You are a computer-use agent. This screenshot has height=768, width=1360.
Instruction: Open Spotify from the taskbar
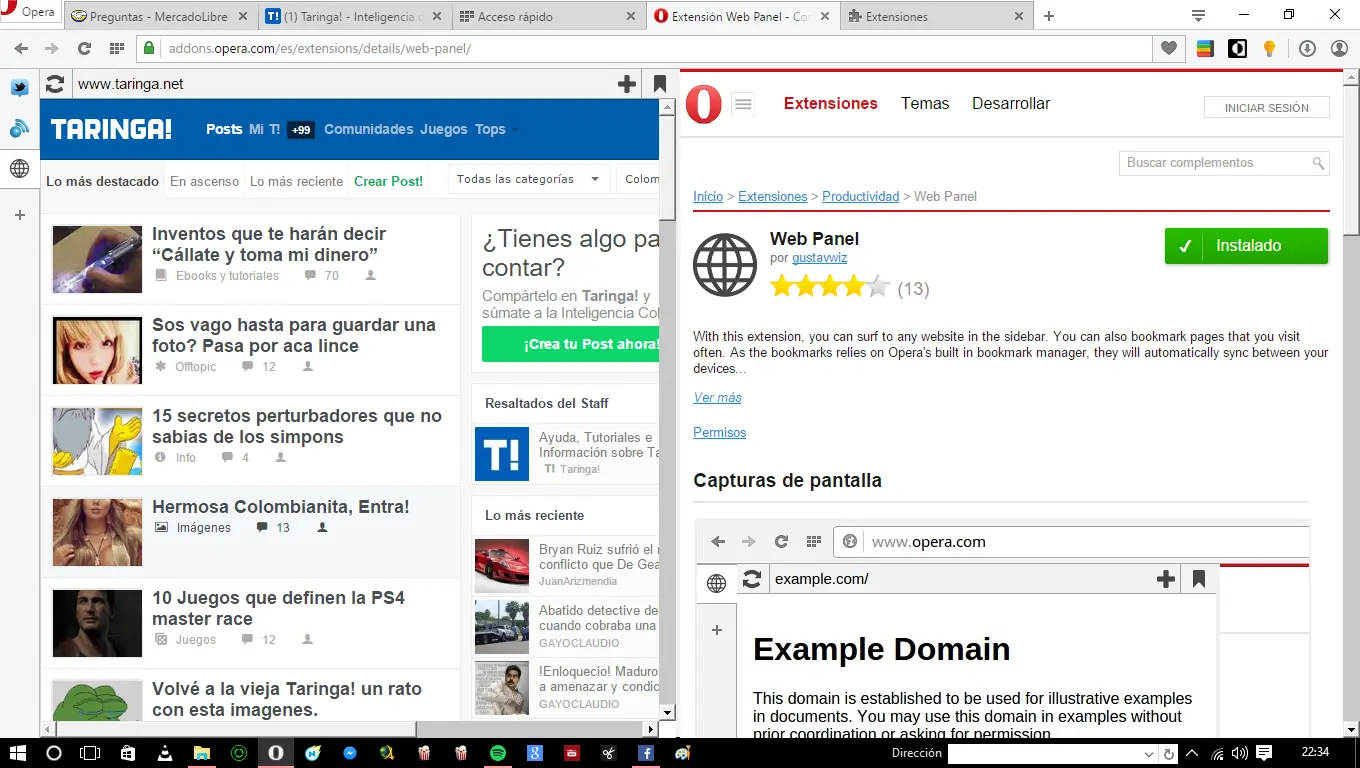(x=498, y=753)
